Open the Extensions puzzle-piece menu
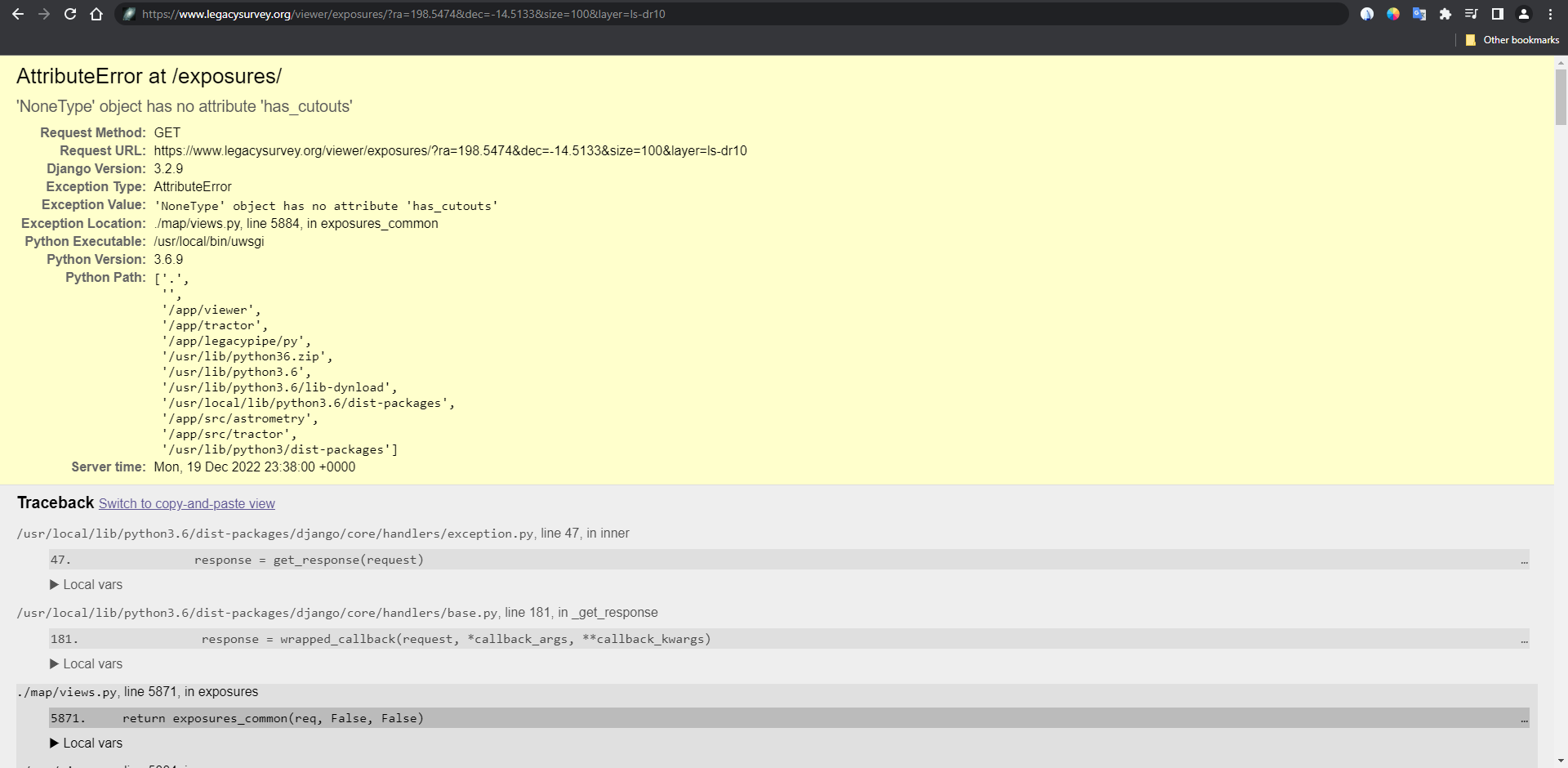Viewport: 1568px width, 768px height. (1445, 14)
